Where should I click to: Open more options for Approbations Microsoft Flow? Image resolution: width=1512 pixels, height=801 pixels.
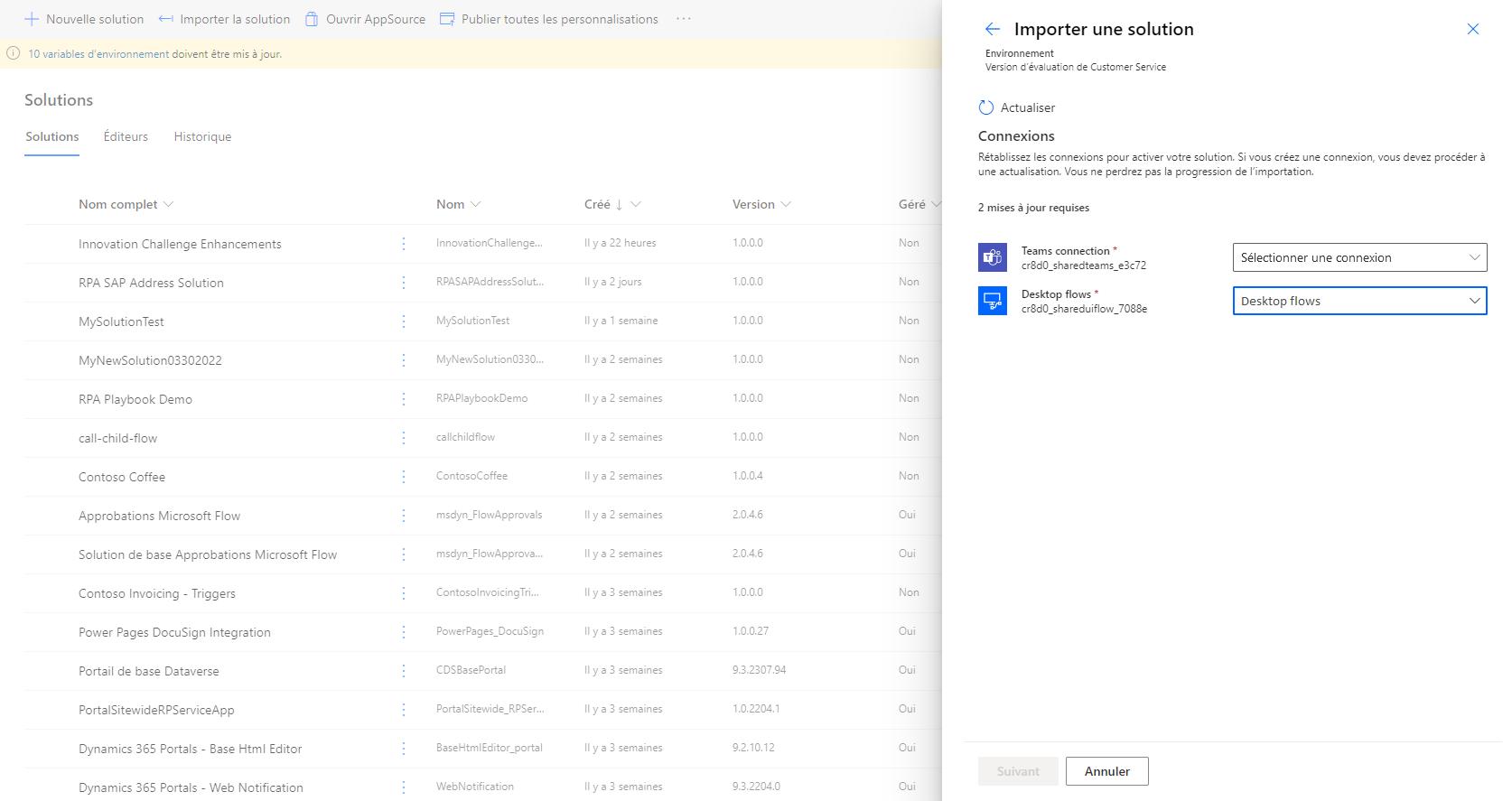404,516
